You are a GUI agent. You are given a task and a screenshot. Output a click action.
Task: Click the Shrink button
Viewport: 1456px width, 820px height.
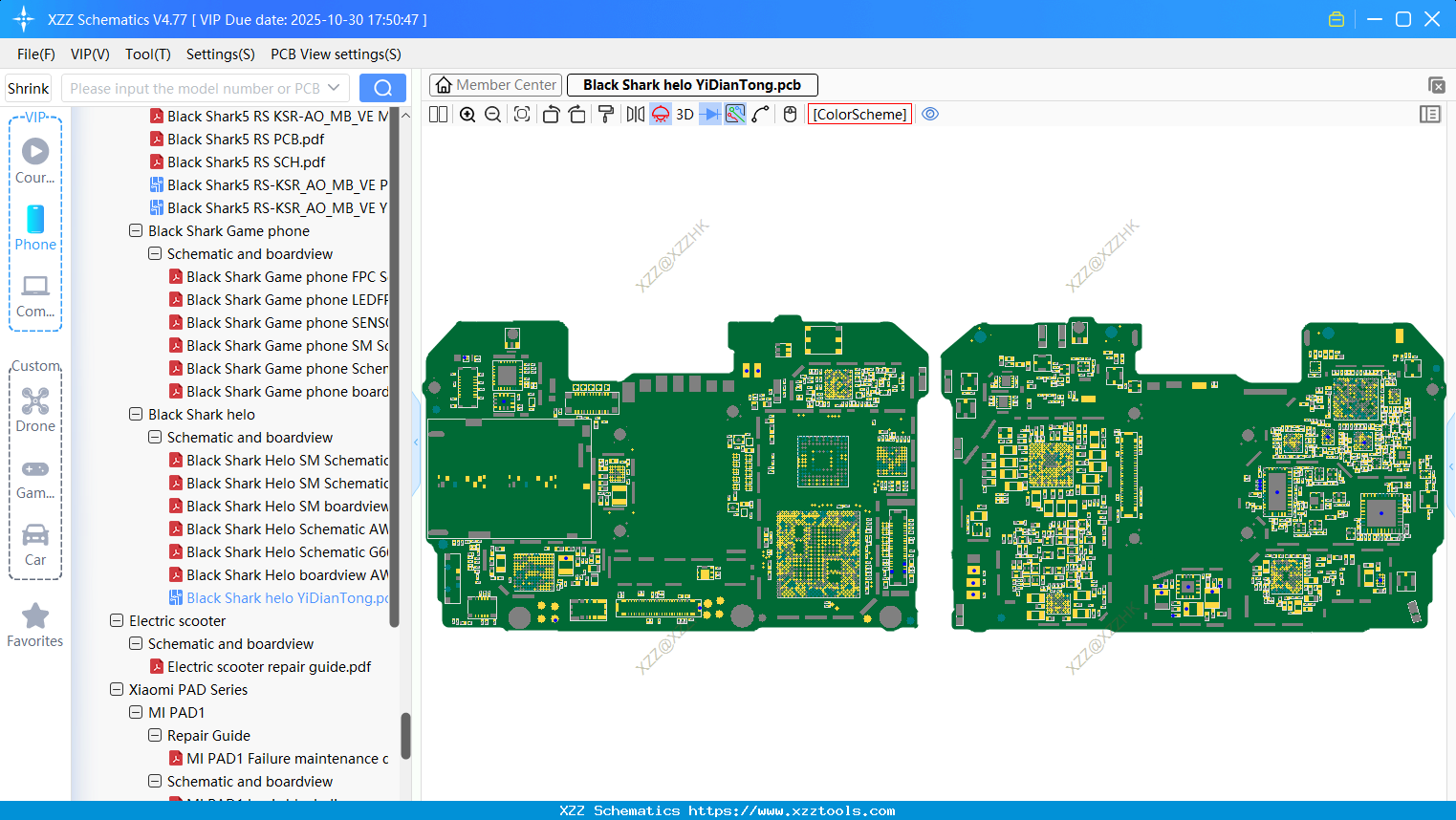pyautogui.click(x=29, y=88)
